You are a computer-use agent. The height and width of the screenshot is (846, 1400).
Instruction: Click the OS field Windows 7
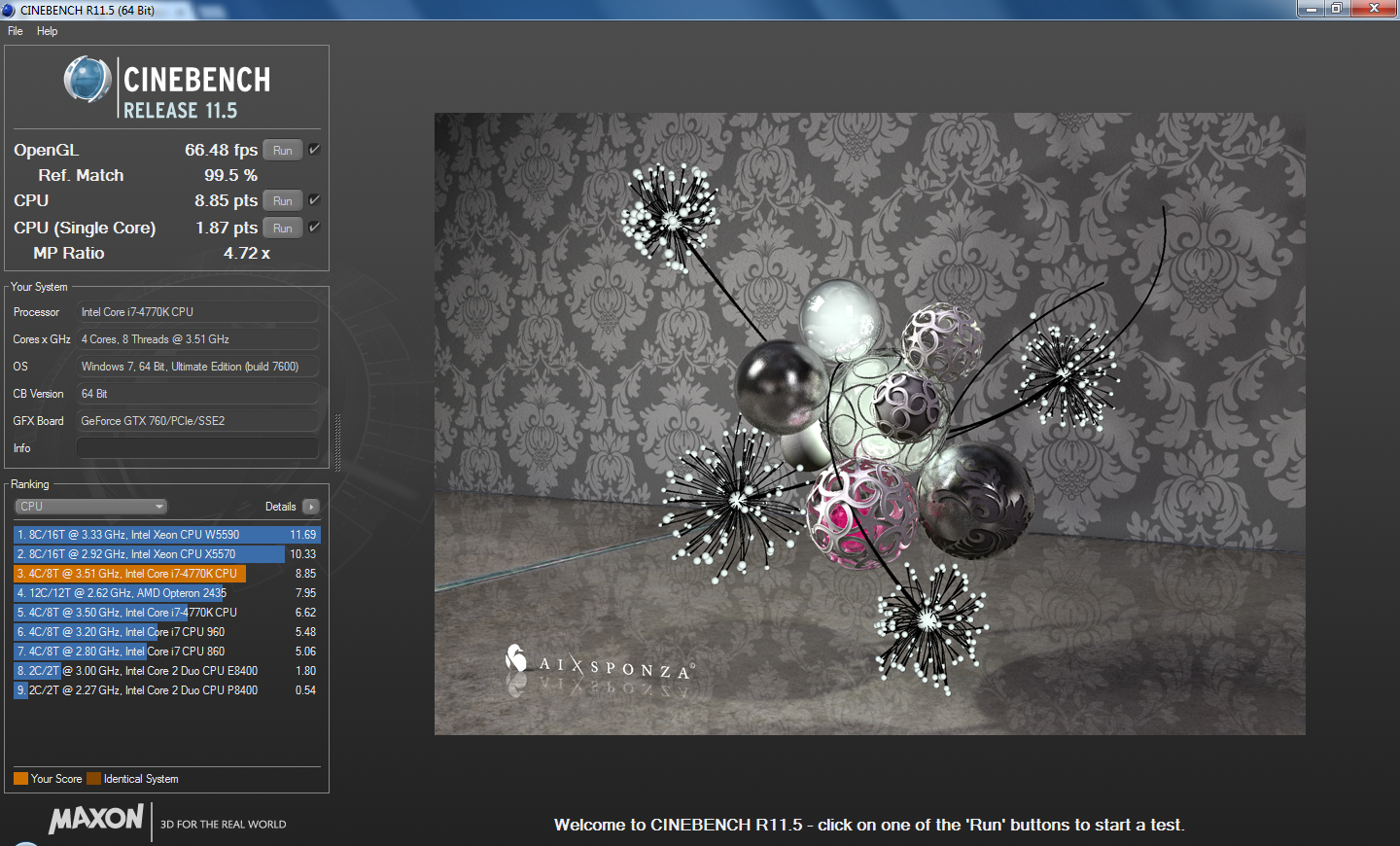[197, 367]
